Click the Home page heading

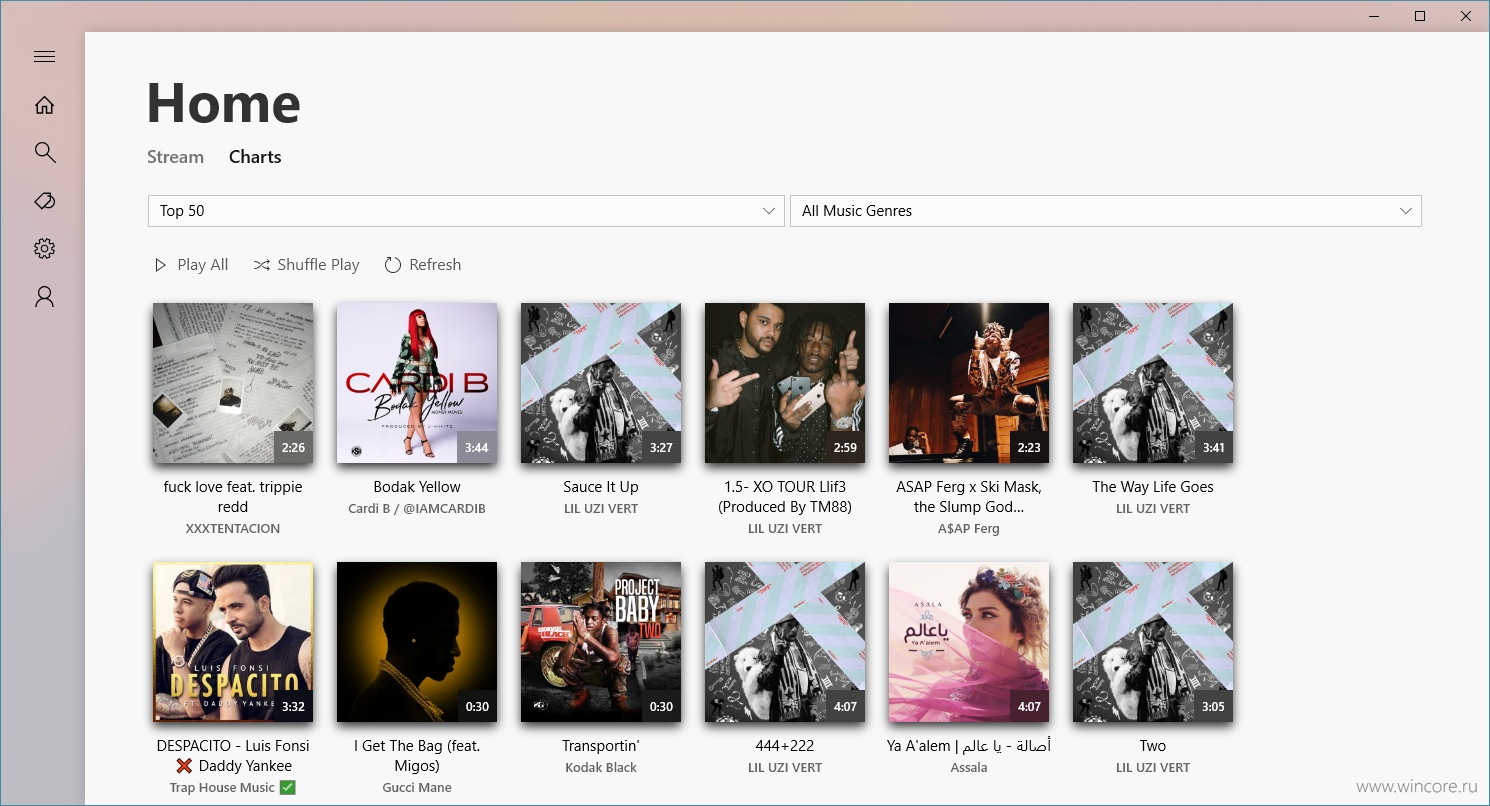(224, 103)
